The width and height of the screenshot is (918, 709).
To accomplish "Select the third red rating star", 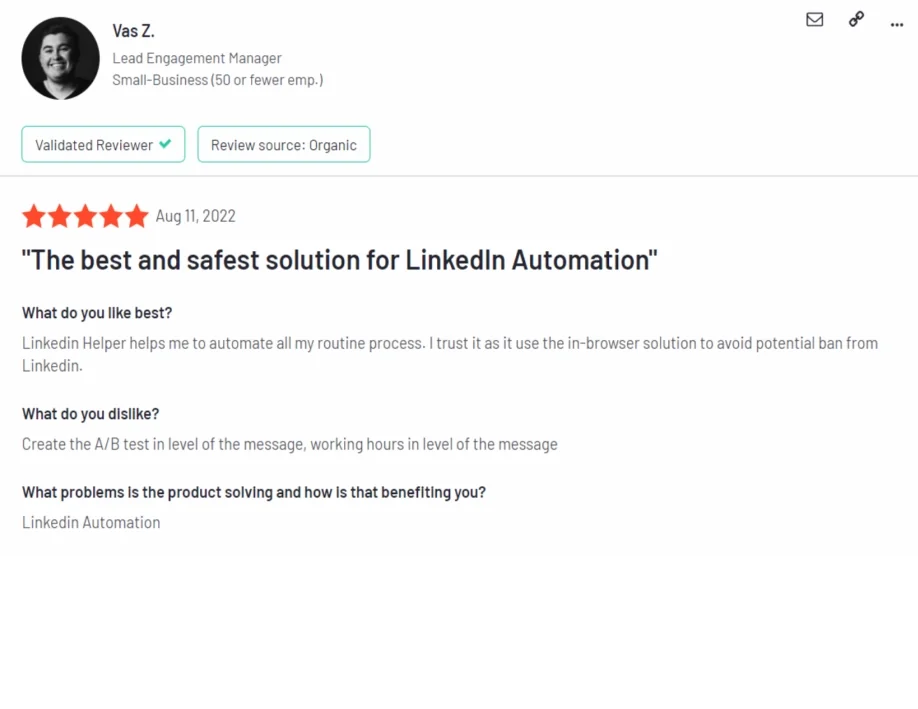I will [85, 215].
